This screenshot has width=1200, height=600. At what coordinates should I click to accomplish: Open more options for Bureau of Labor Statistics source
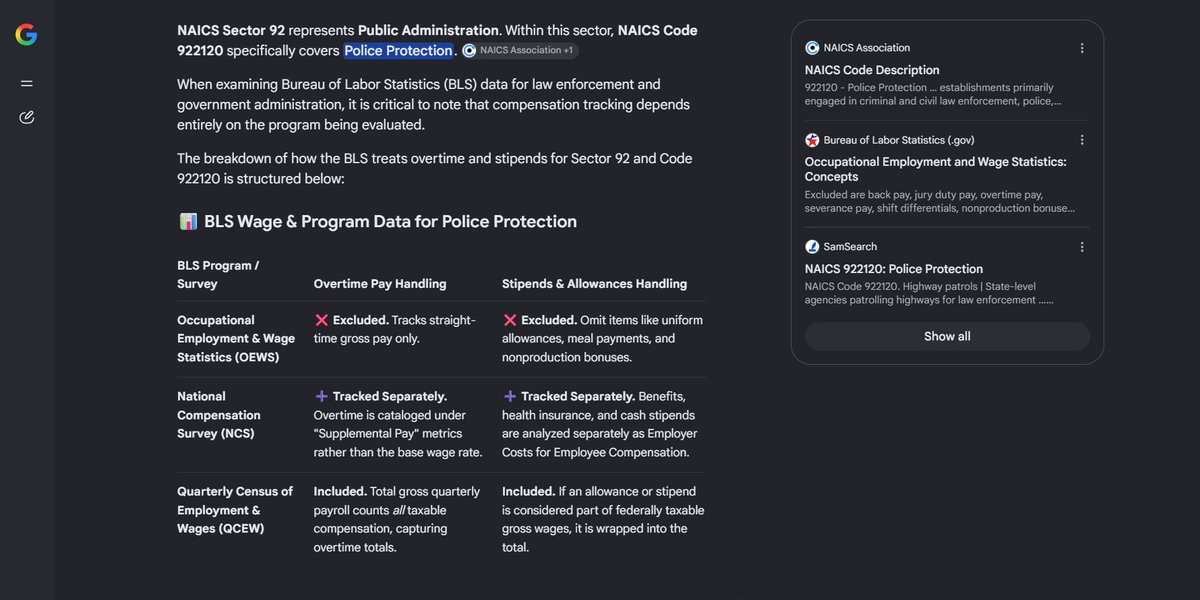pyautogui.click(x=1082, y=140)
